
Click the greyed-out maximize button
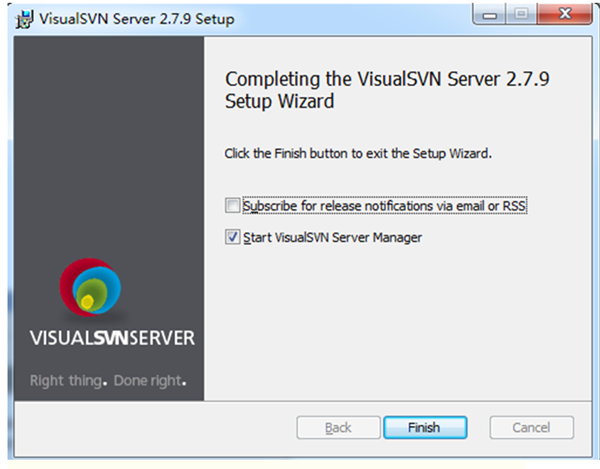click(518, 17)
